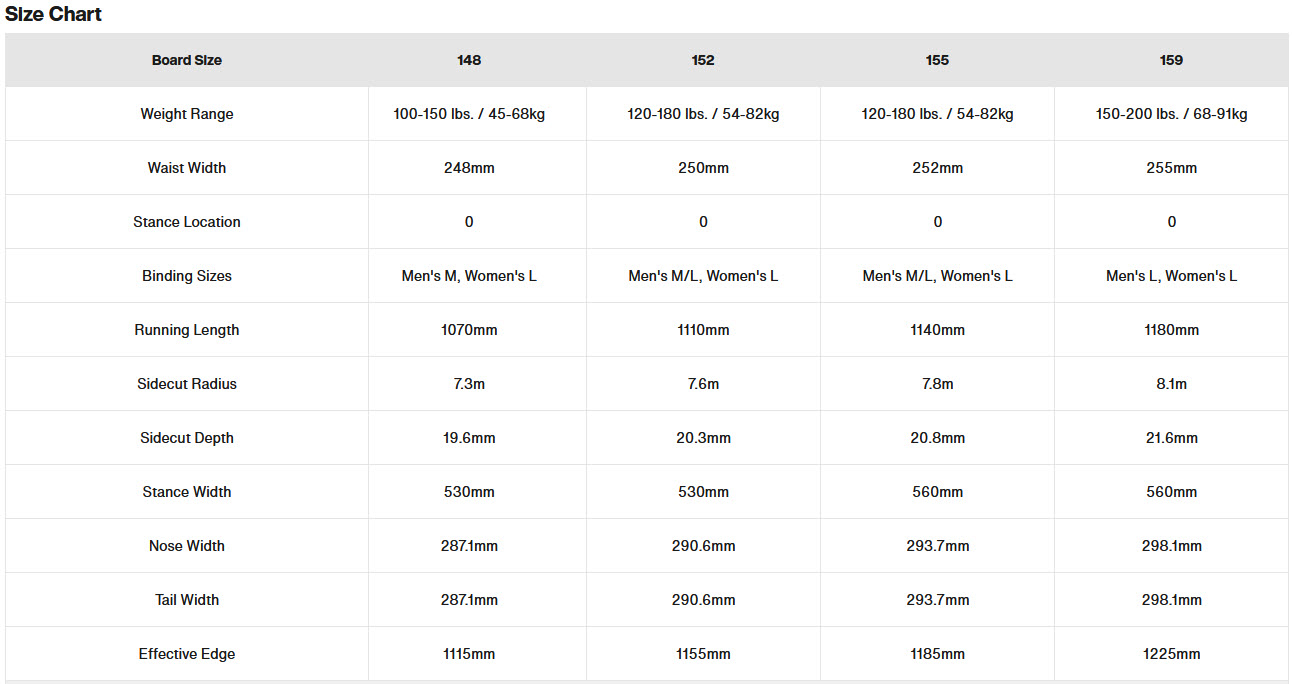This screenshot has height=684, width=1292.
Task: Select the 152 board size header
Action: (703, 60)
